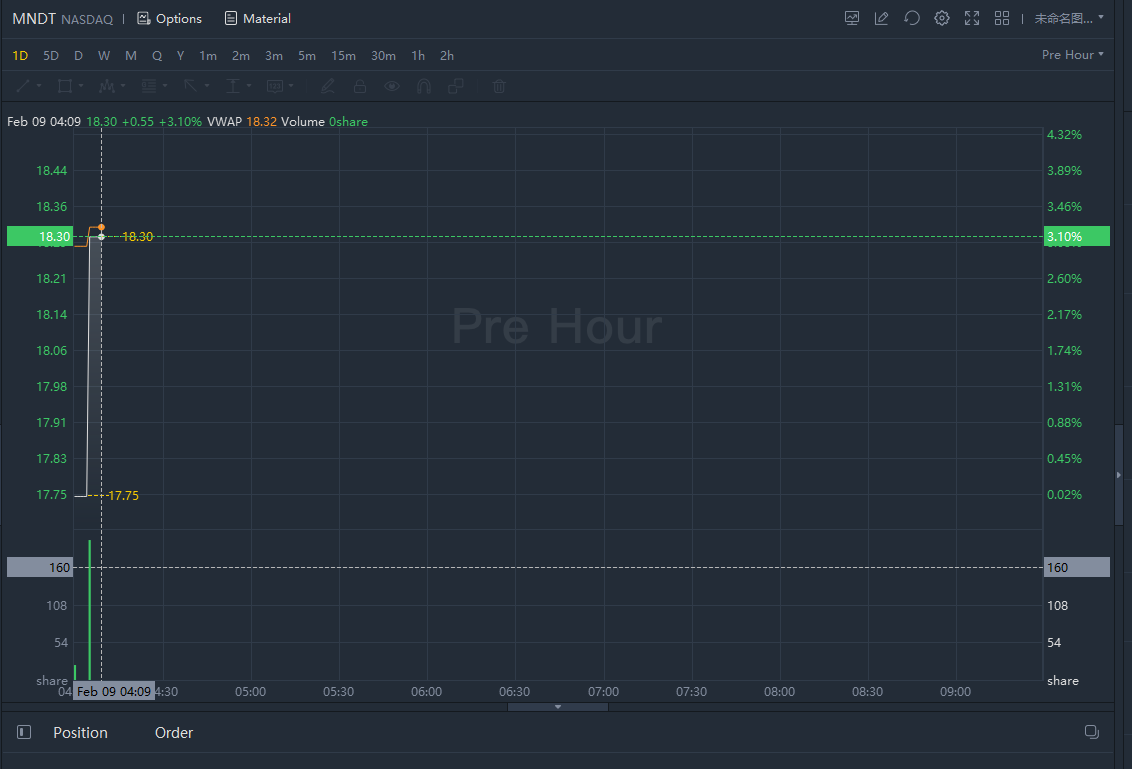1132x769 pixels.
Task: Click the MNDT ticker symbol
Action: 34,19
